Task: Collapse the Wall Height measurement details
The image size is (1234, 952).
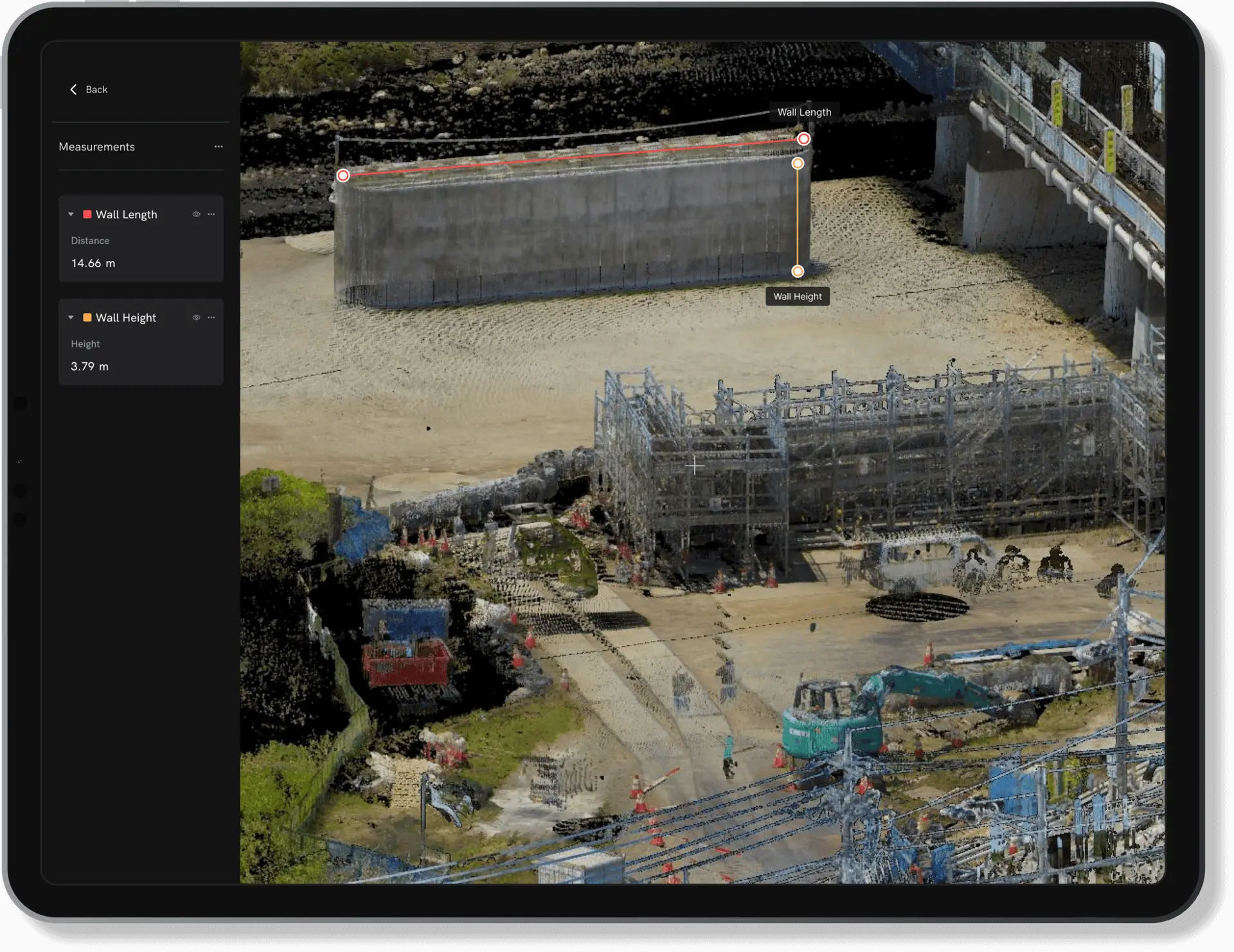Action: 71,318
